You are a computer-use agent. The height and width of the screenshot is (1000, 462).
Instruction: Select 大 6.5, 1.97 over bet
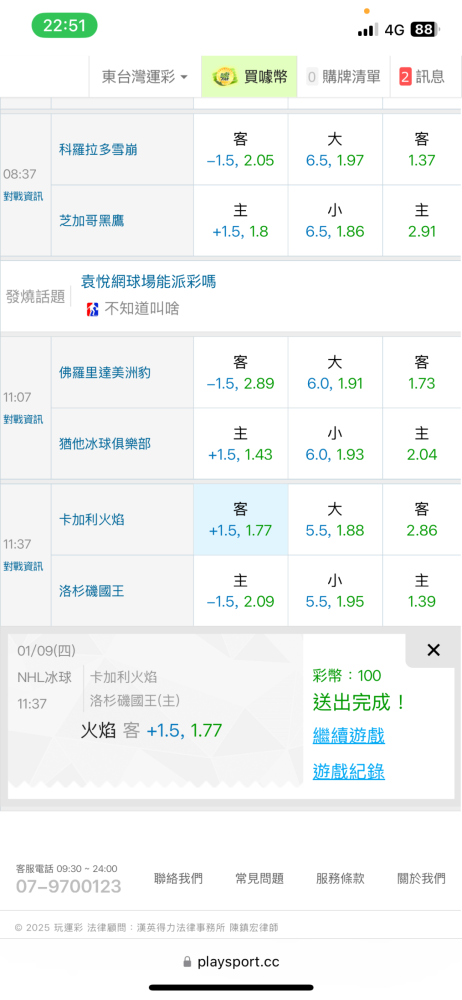pos(335,149)
